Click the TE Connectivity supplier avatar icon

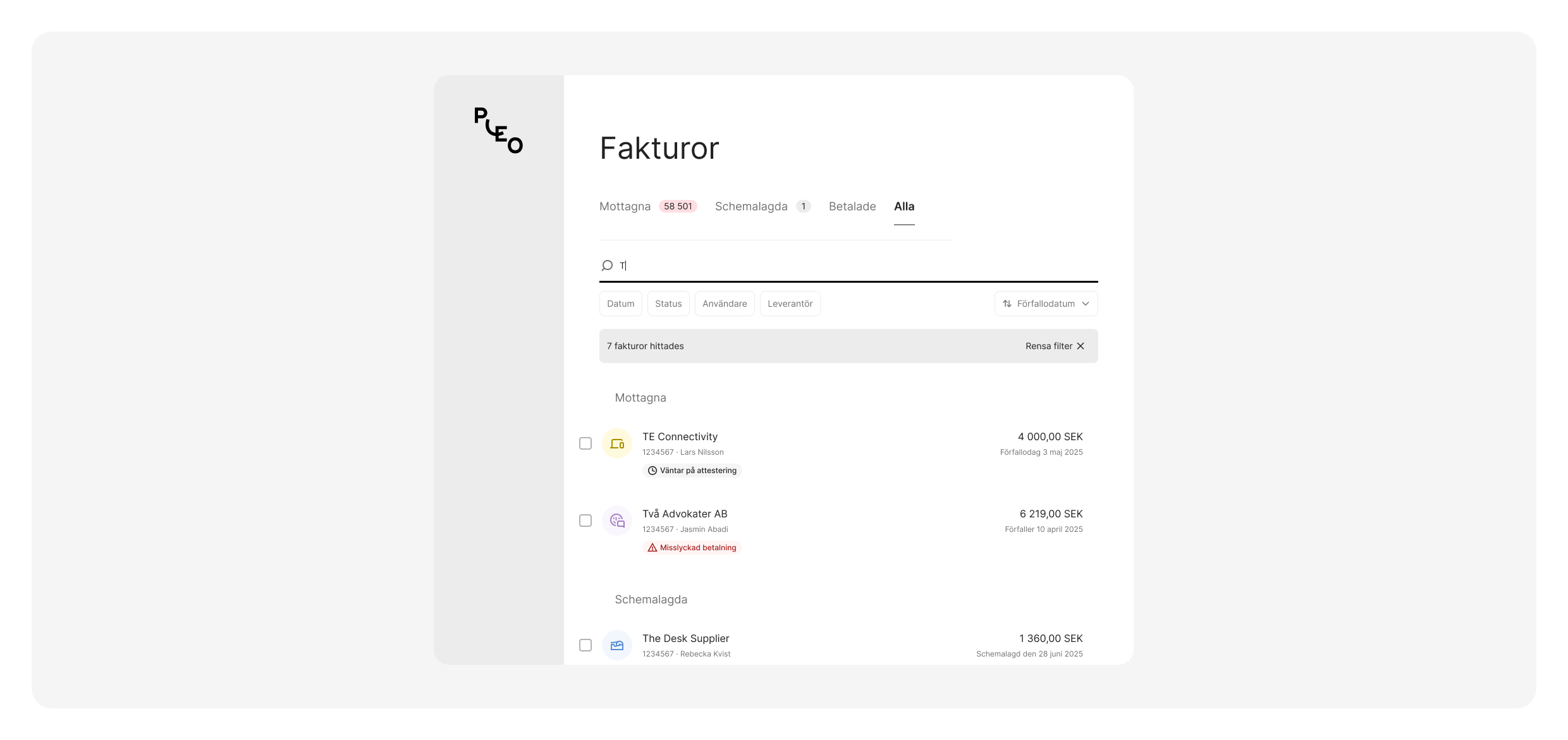pyautogui.click(x=616, y=443)
